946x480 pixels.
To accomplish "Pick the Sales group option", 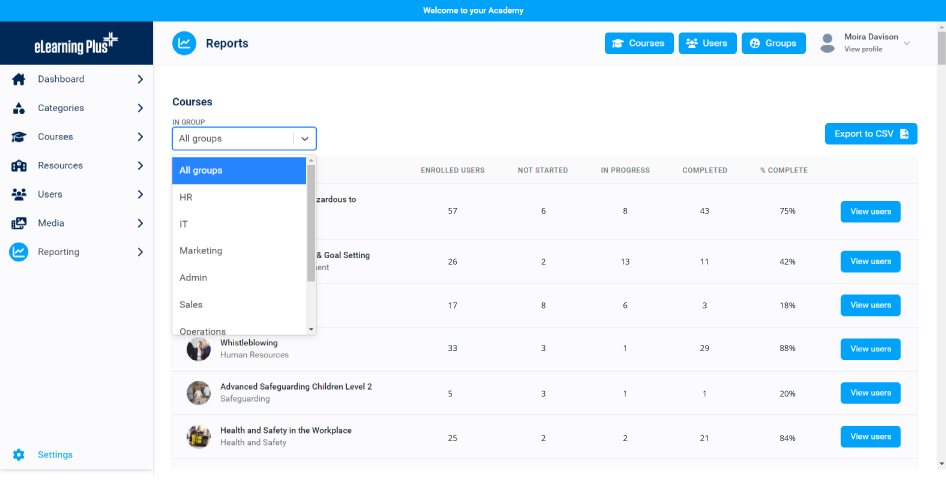I will coord(191,305).
